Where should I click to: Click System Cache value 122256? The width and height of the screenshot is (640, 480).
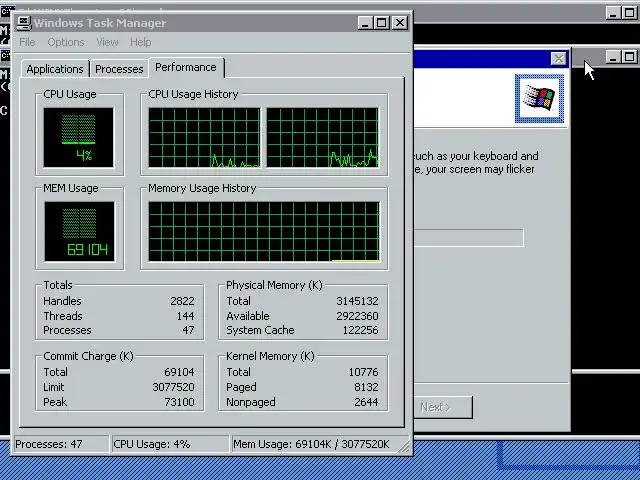point(360,330)
